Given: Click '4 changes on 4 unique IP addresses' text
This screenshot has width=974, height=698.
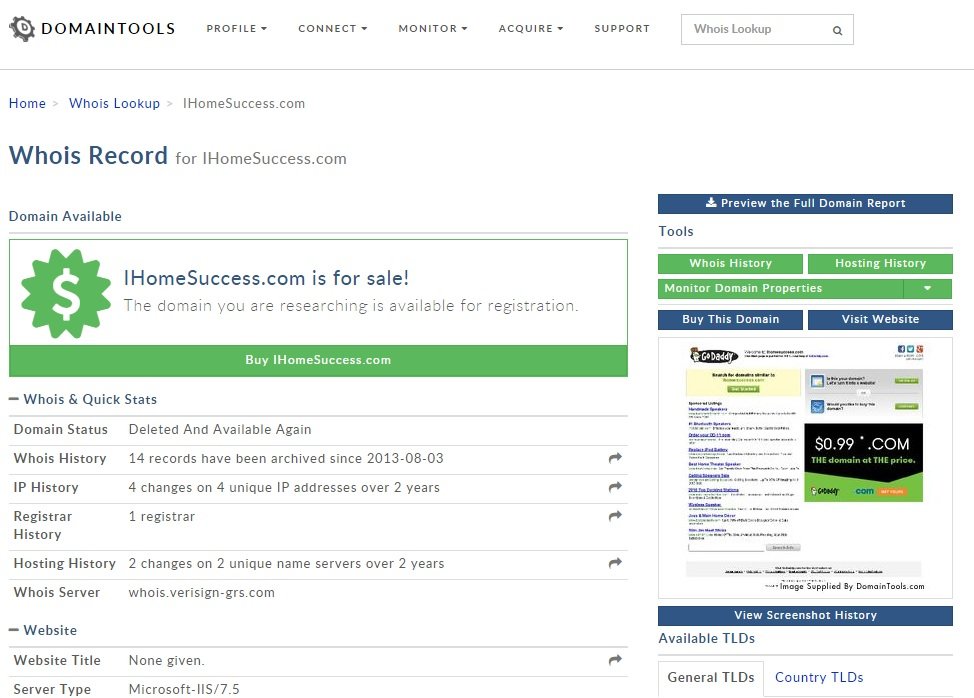Looking at the screenshot, I should 284,487.
